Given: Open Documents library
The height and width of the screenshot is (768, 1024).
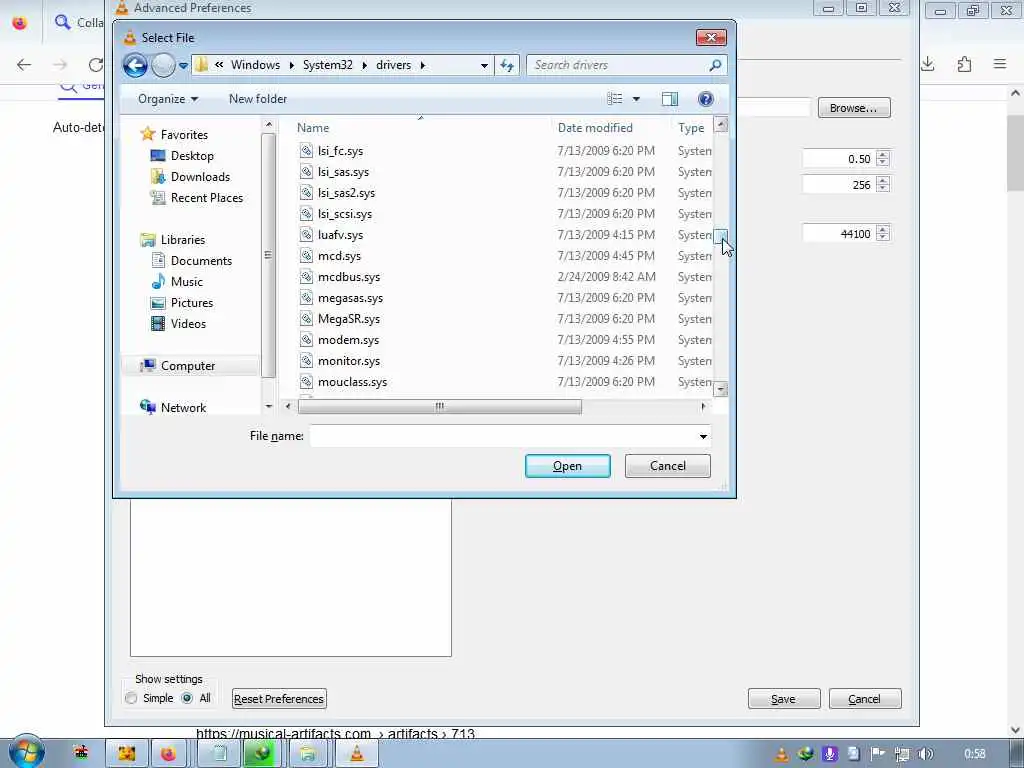Looking at the screenshot, I should 201,261.
